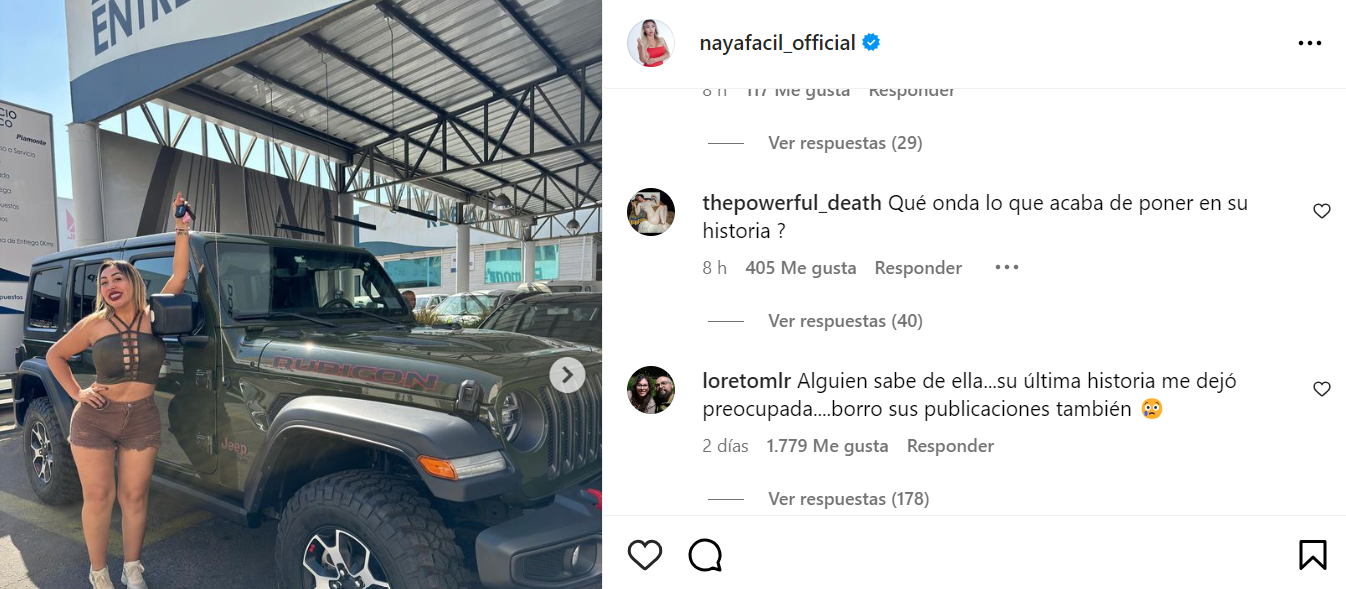Open the comment bubble icon
1346x589 pixels.
(x=706, y=554)
